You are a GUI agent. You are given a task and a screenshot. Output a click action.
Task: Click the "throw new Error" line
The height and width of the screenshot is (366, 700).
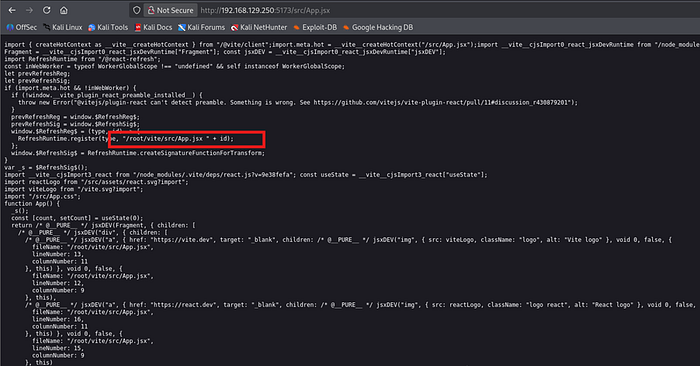click(298, 103)
